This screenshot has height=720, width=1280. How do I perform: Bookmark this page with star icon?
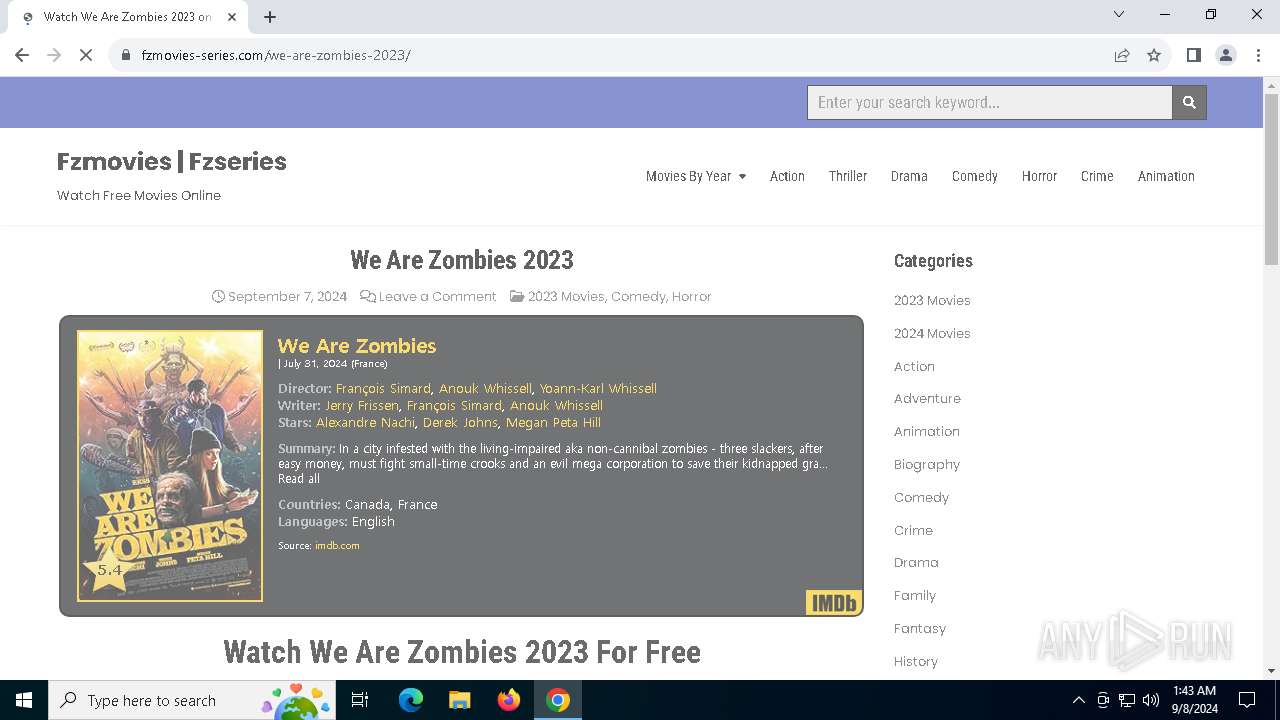point(1154,55)
